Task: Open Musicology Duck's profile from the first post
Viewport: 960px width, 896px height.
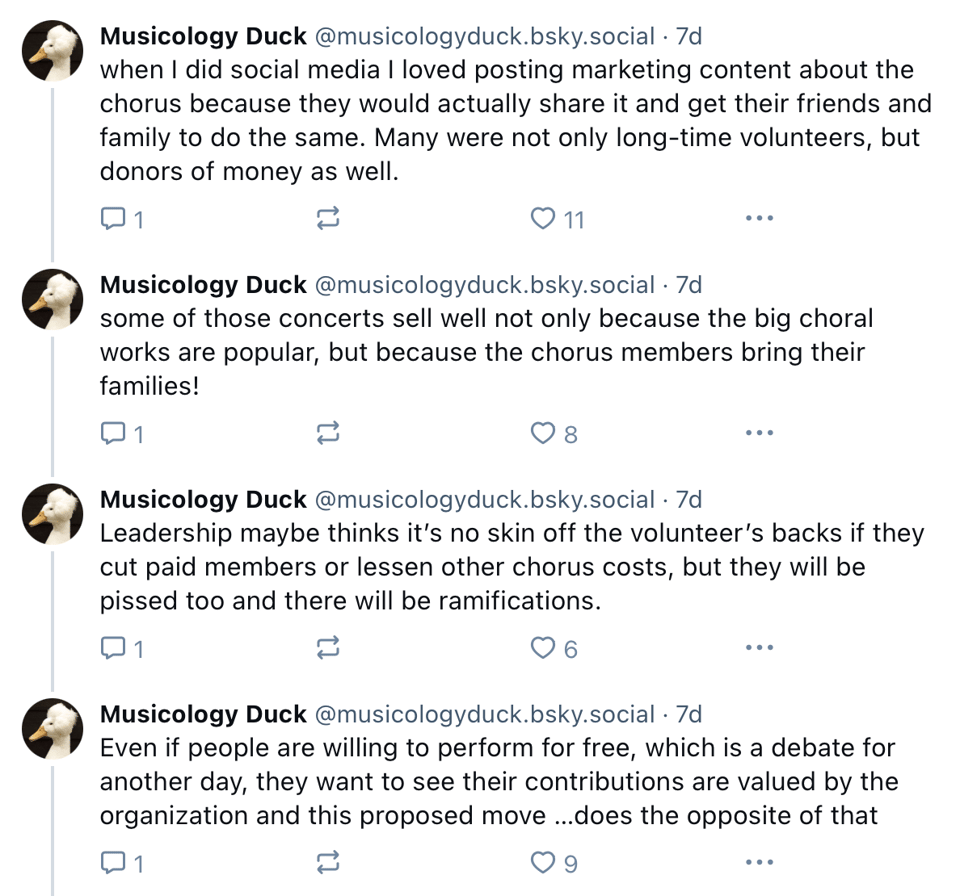Action: pyautogui.click(x=203, y=36)
